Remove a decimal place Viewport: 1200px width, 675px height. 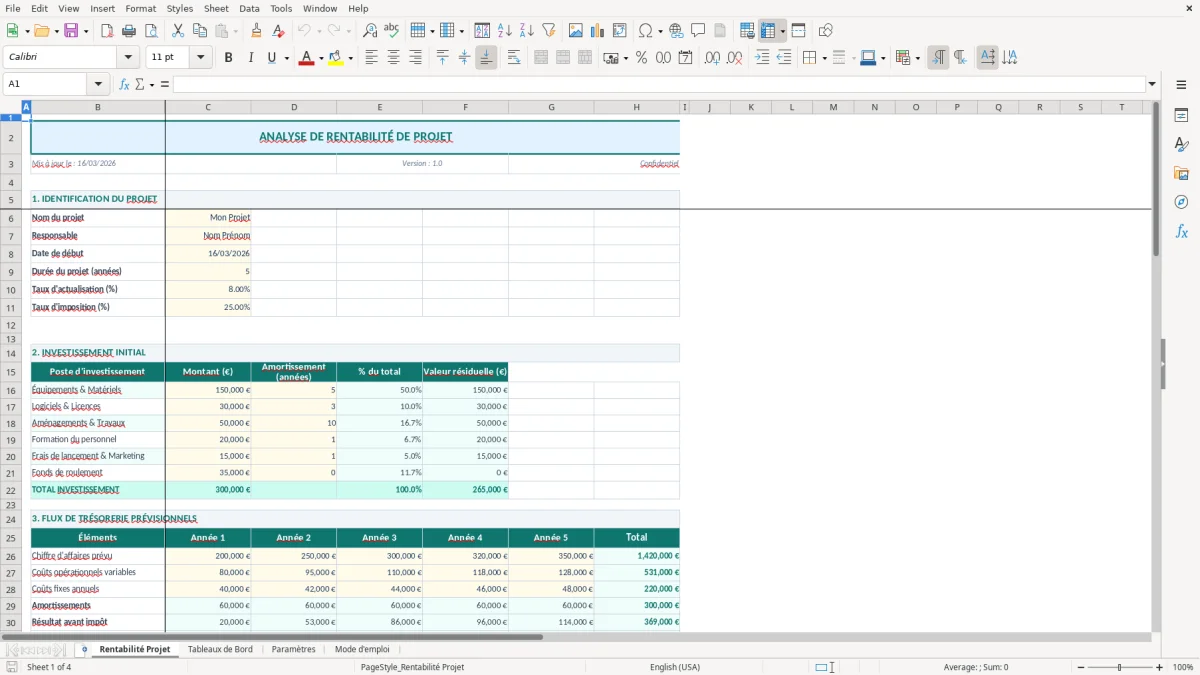point(735,58)
